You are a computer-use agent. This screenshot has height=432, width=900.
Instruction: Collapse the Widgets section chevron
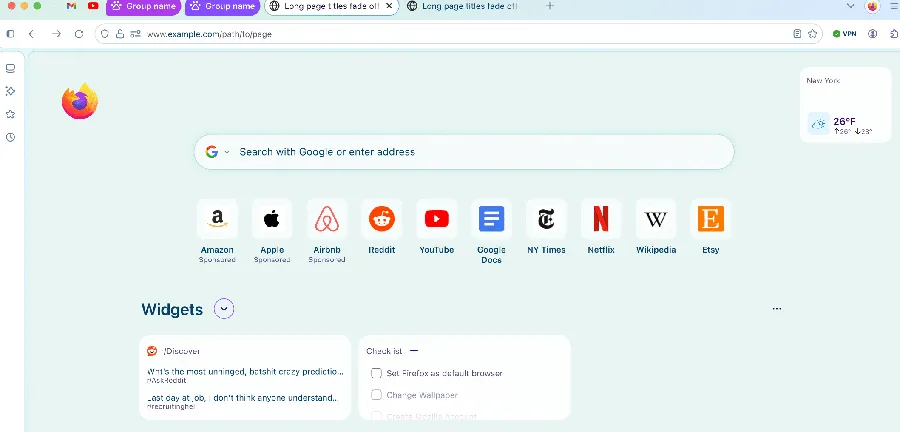(x=224, y=309)
